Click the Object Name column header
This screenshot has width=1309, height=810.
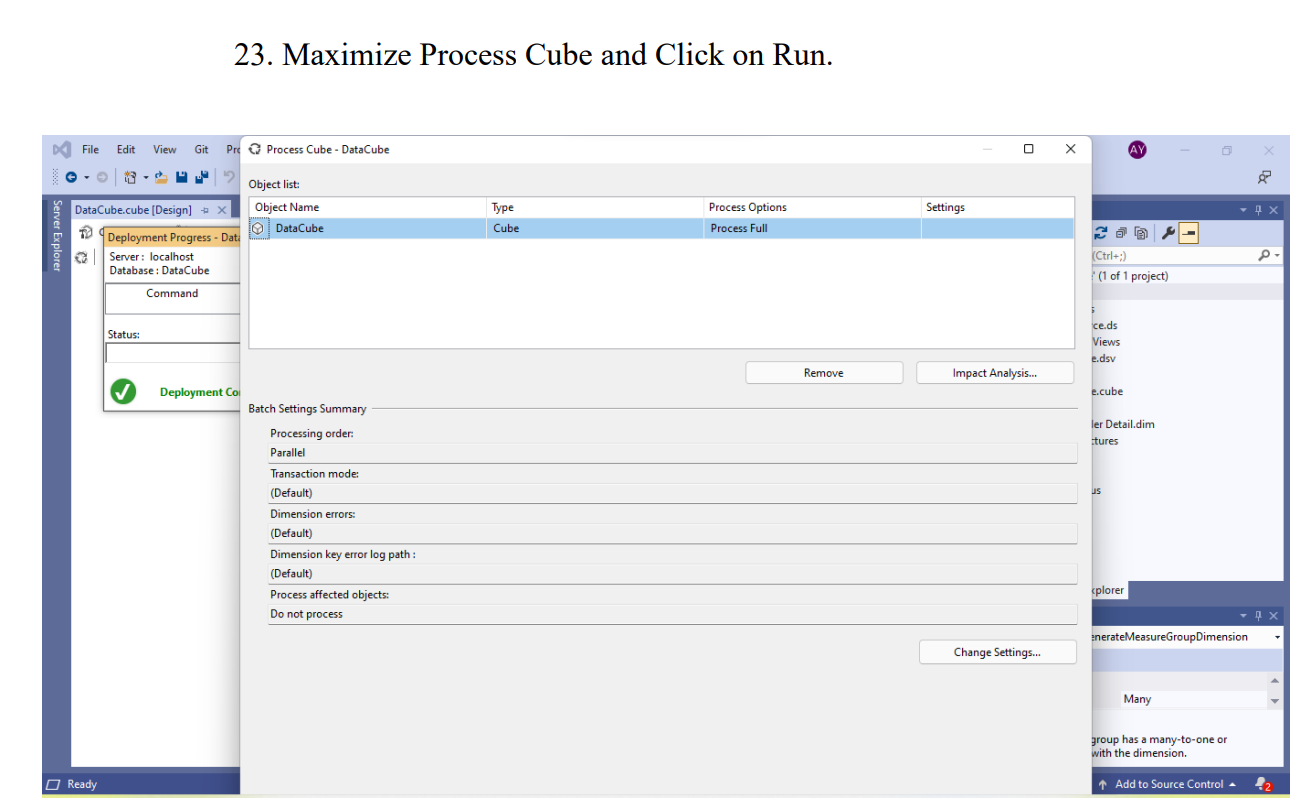367,207
